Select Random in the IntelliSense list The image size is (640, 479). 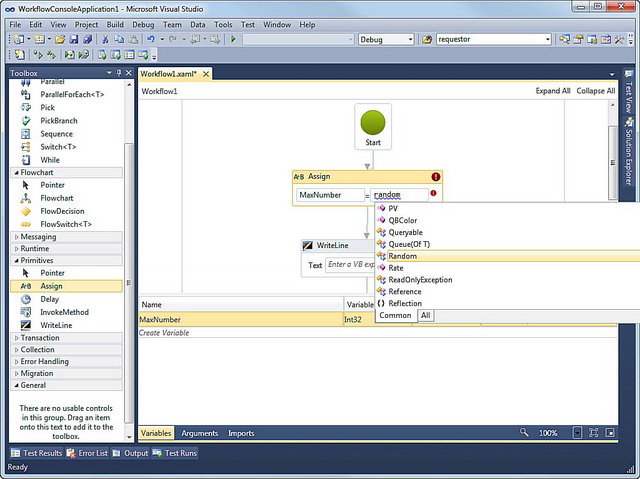(507, 256)
